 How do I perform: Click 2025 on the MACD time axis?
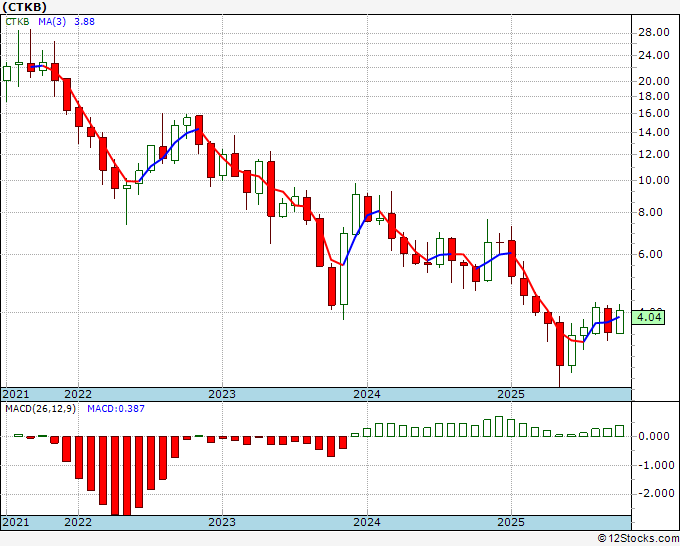point(511,522)
